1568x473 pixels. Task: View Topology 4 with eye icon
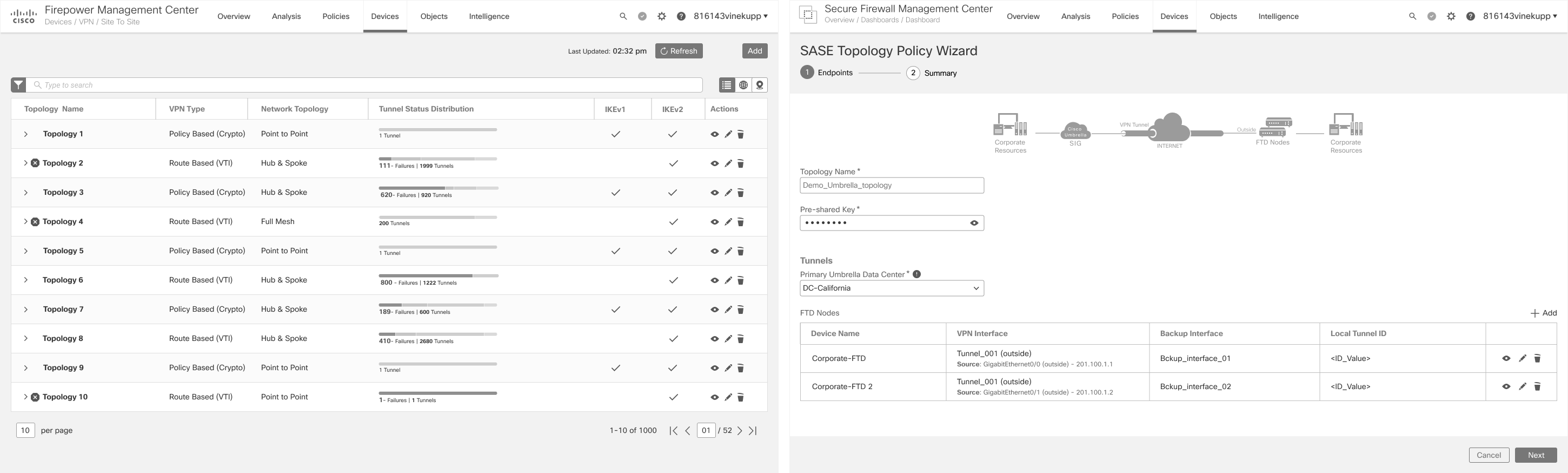715,222
